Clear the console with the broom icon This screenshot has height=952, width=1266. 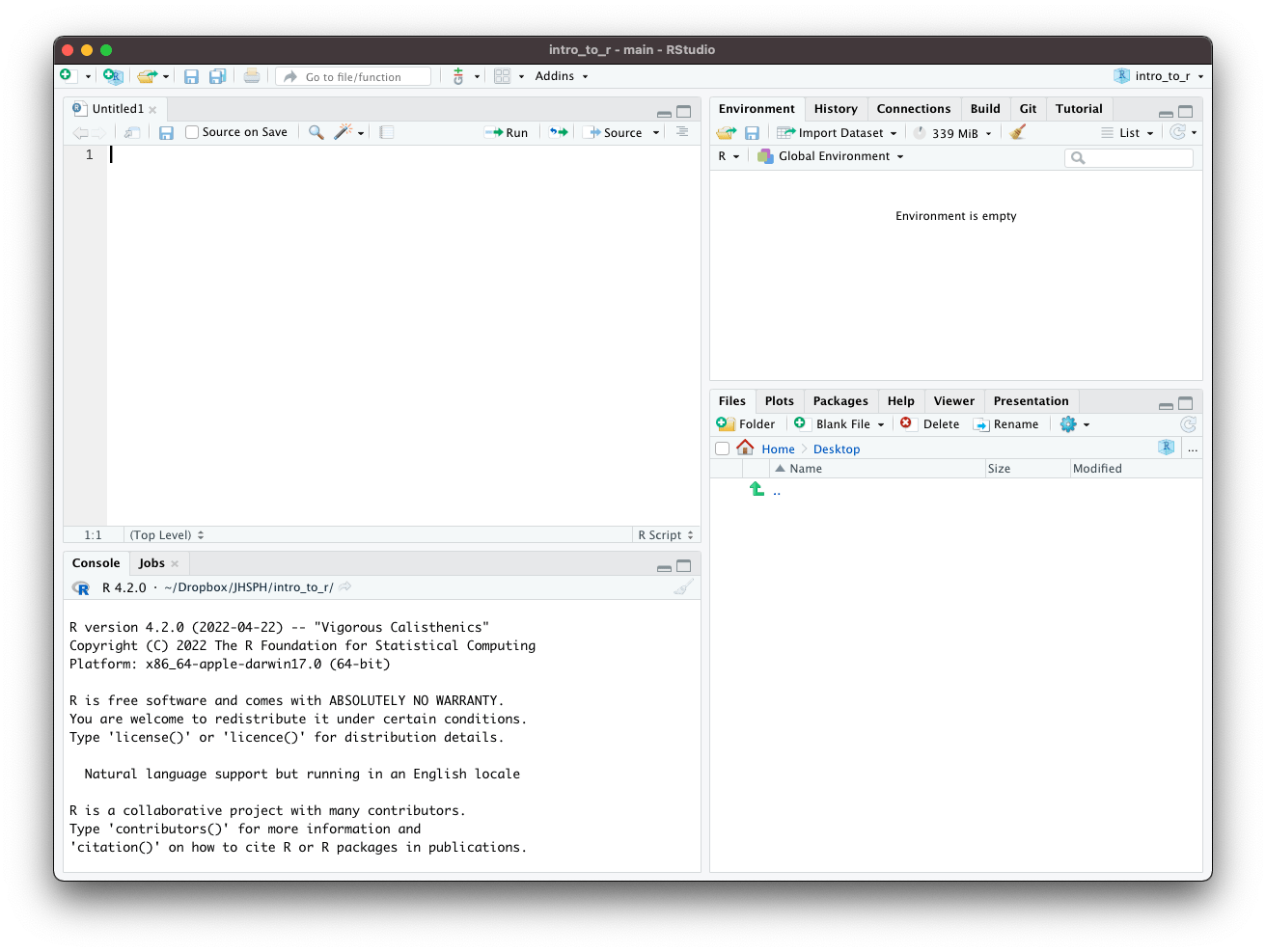684,586
